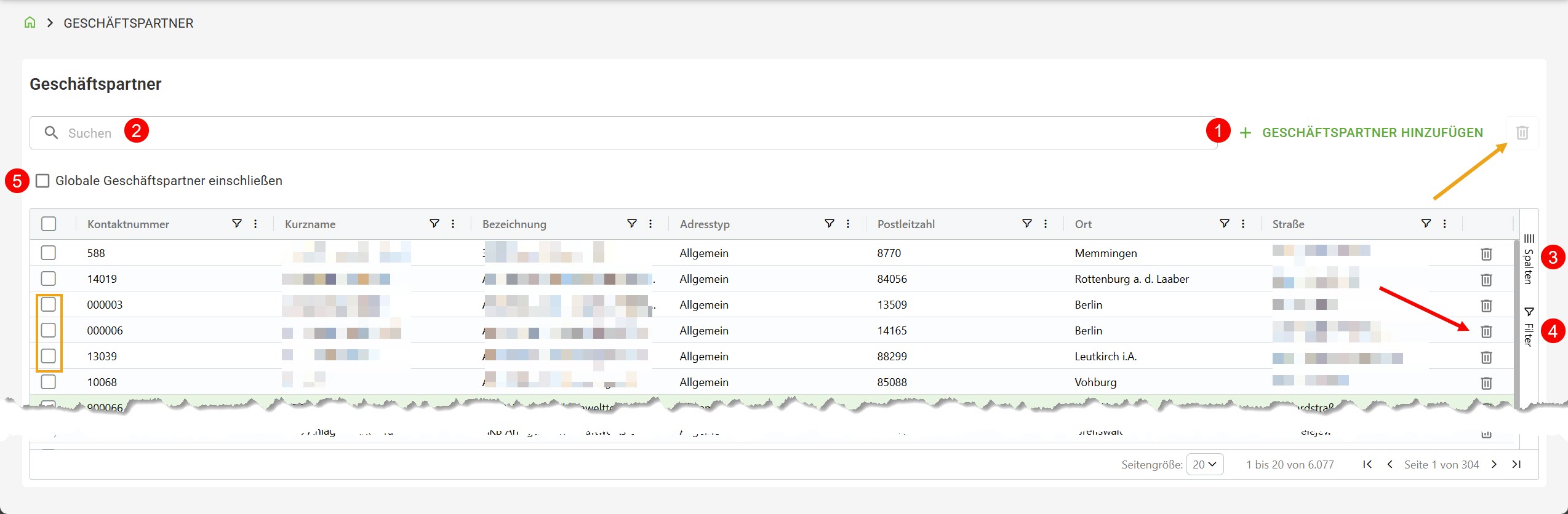Click the home icon in breadcrumb
This screenshot has width=1568, height=514.
[30, 23]
